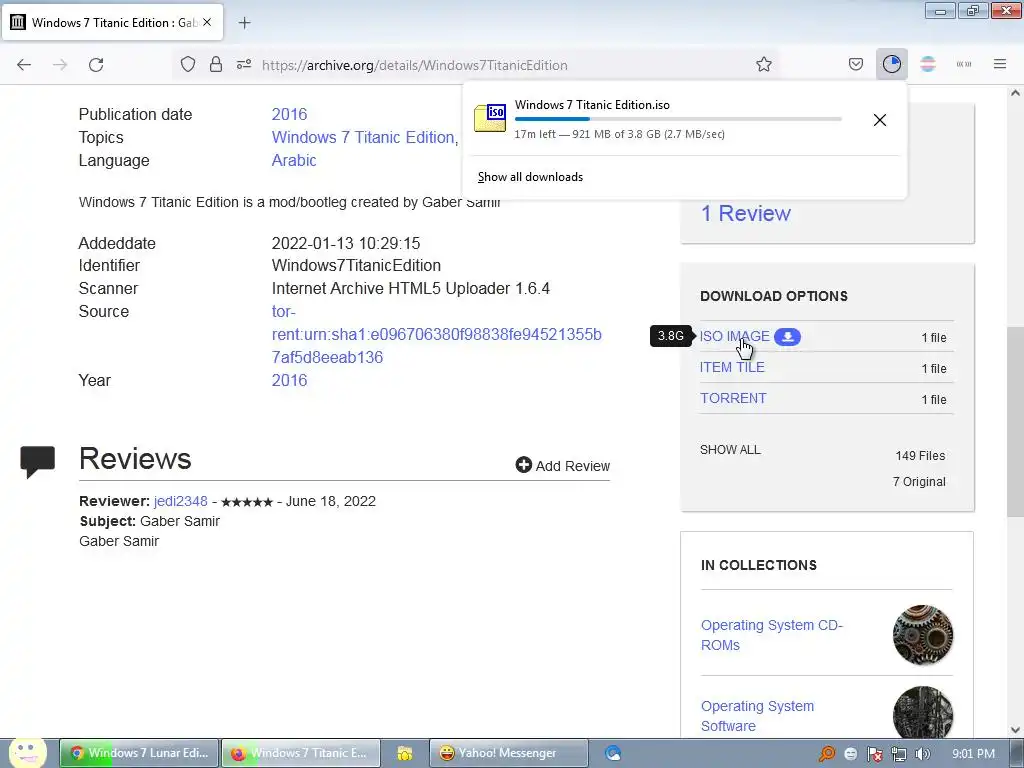Click the 9:01 PM taskbar clock
Screen dimensions: 1024x768
tap(973, 754)
